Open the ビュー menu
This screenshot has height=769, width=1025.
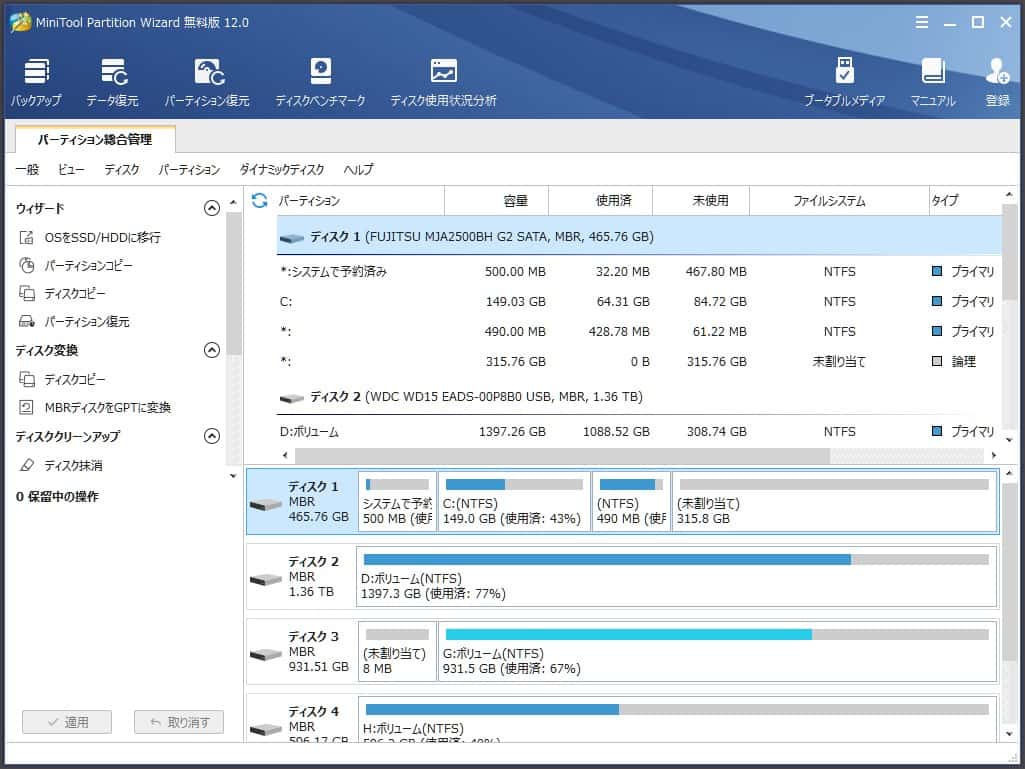coord(71,169)
